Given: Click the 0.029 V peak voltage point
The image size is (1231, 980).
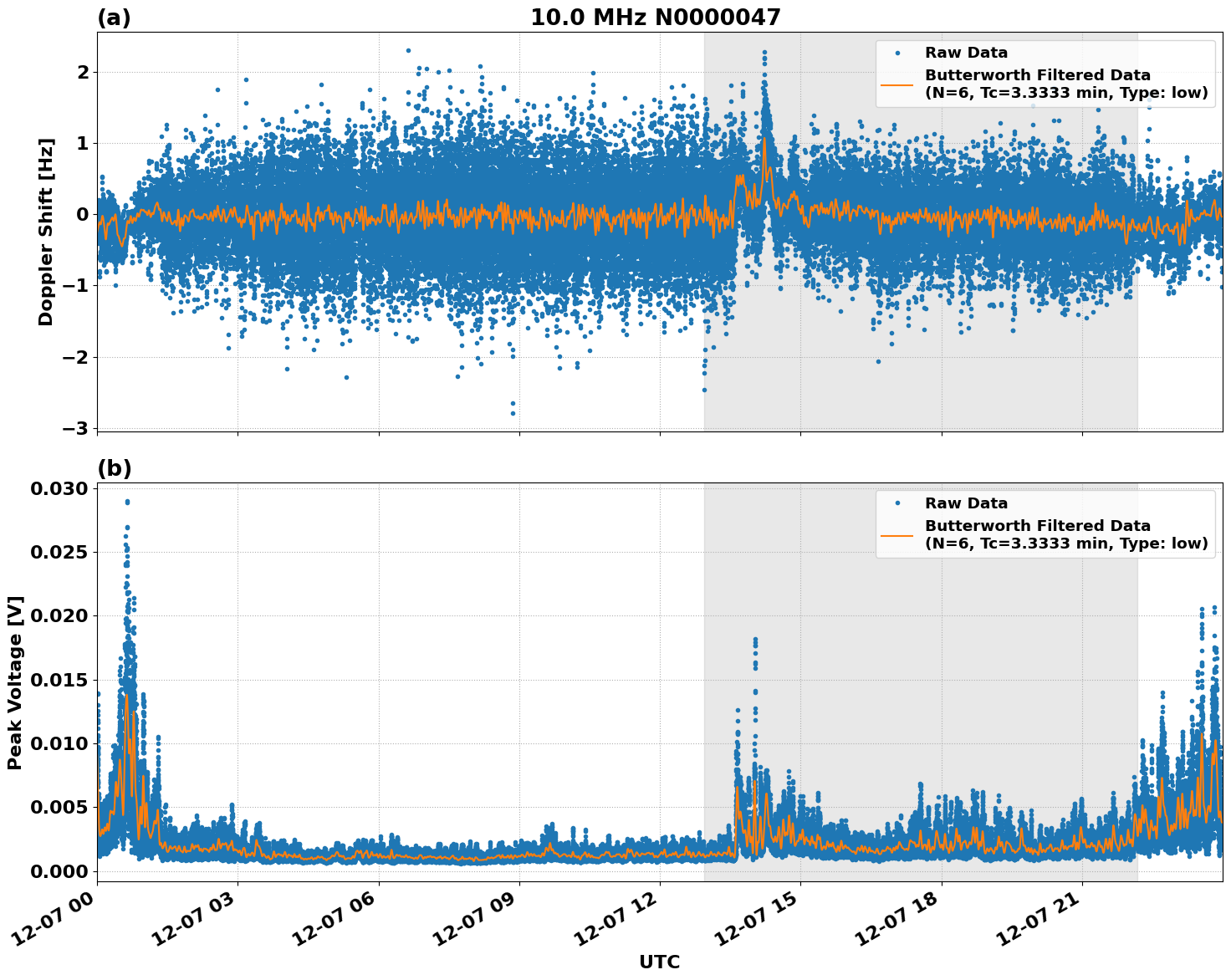Looking at the screenshot, I should pyautogui.click(x=126, y=501).
